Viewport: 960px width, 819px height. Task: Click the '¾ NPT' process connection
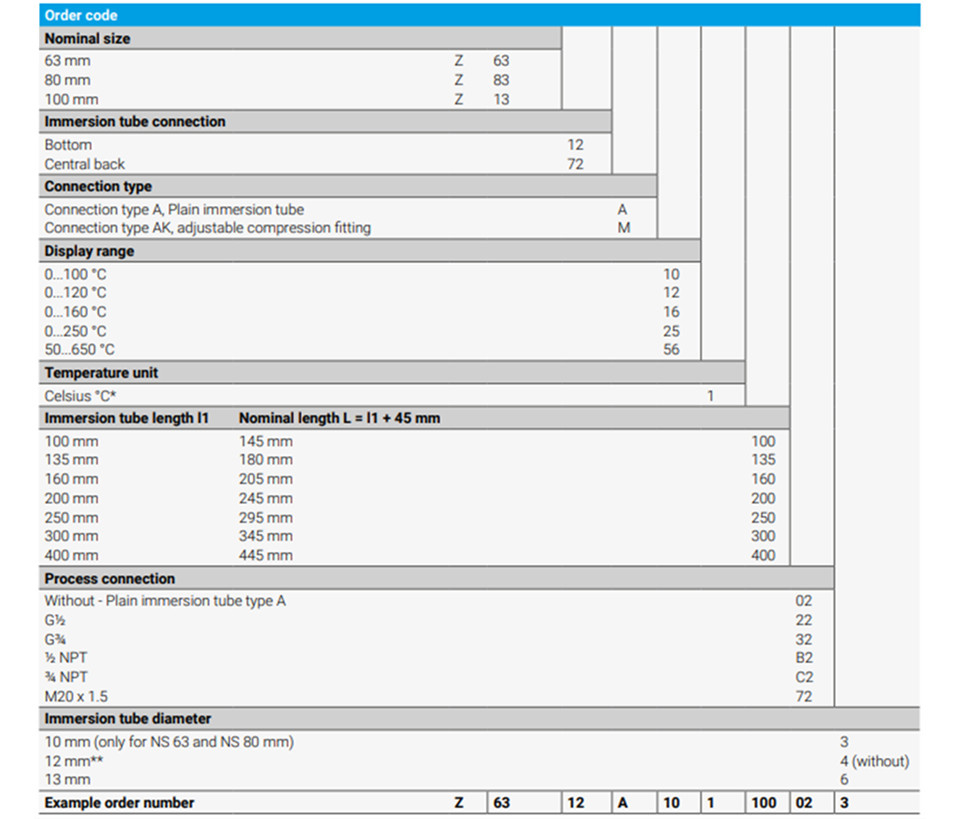(x=66, y=677)
